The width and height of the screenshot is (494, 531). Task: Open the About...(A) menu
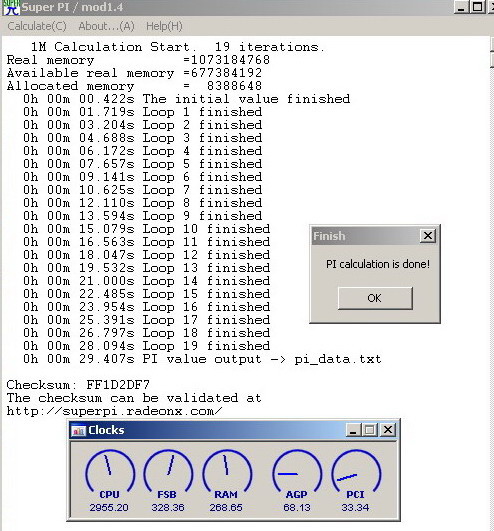[106, 26]
